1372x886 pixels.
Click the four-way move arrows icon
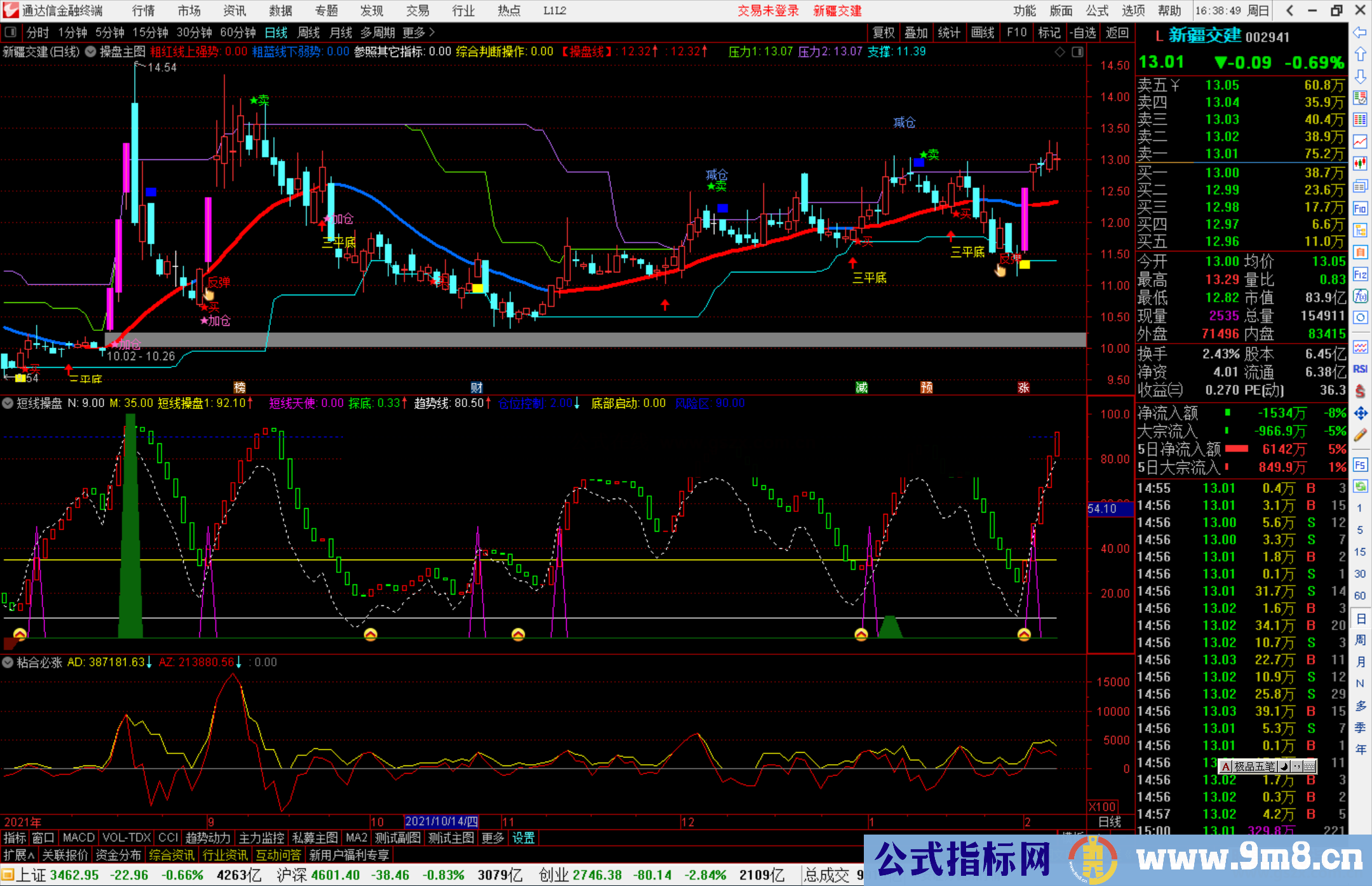1359,413
